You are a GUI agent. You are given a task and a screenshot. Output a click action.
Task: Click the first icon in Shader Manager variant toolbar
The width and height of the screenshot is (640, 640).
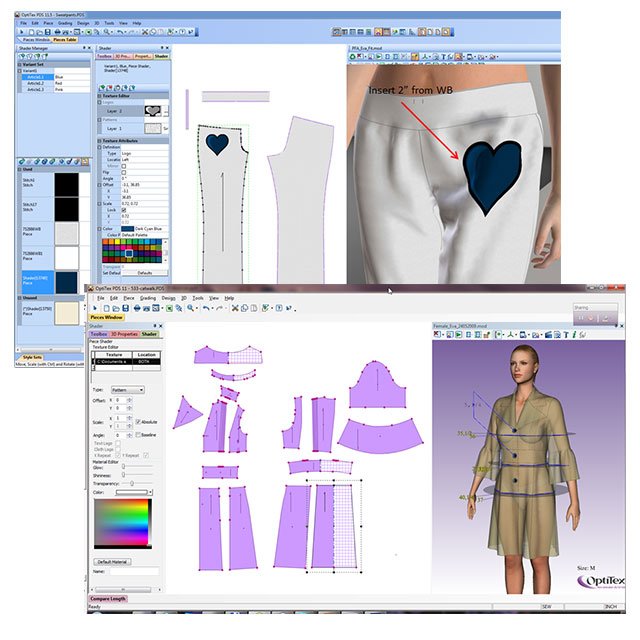pos(22,56)
